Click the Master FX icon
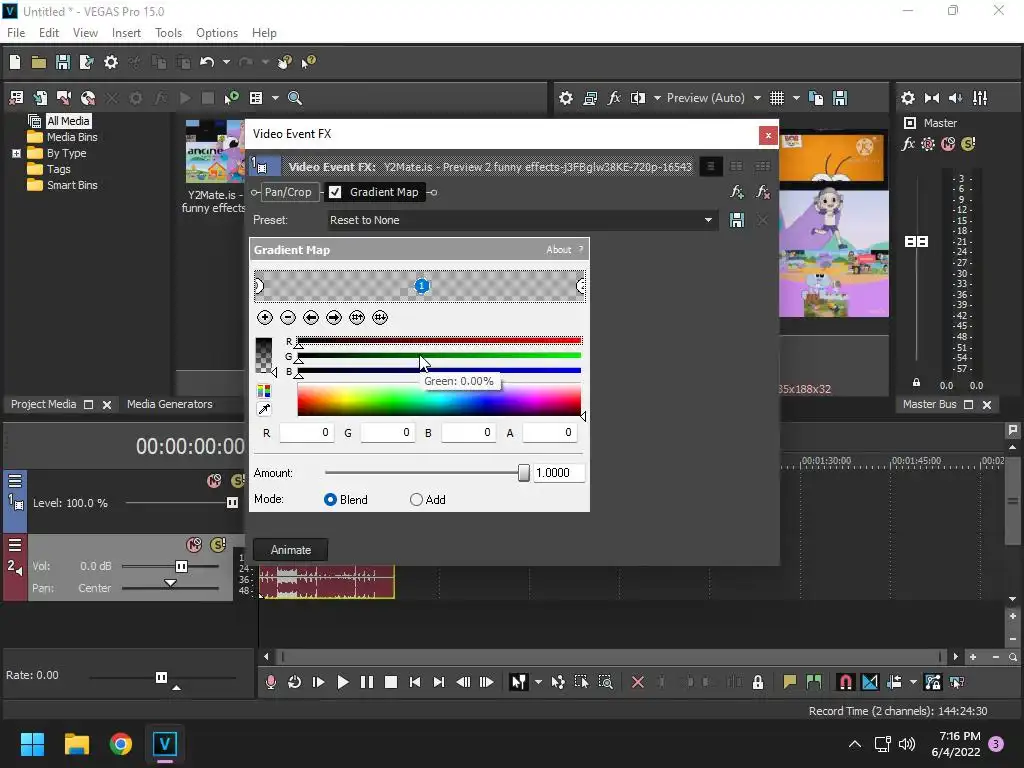Viewport: 1024px width, 768px height. pyautogui.click(x=908, y=144)
